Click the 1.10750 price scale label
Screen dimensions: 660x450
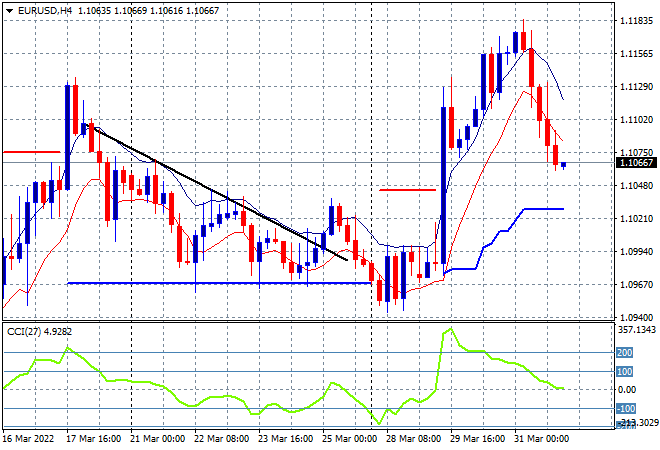(x=636, y=152)
